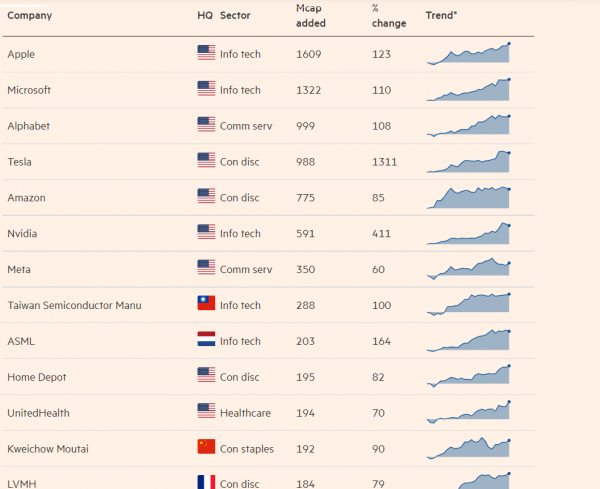Click the Nvidia trend sparkline chart
Image resolution: width=600 pixels, height=489 pixels.
point(468,233)
